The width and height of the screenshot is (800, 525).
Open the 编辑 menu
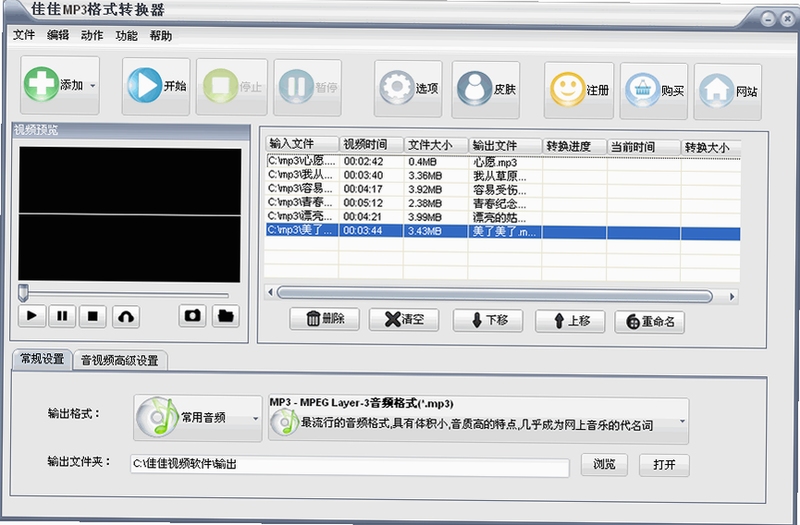[x=58, y=35]
